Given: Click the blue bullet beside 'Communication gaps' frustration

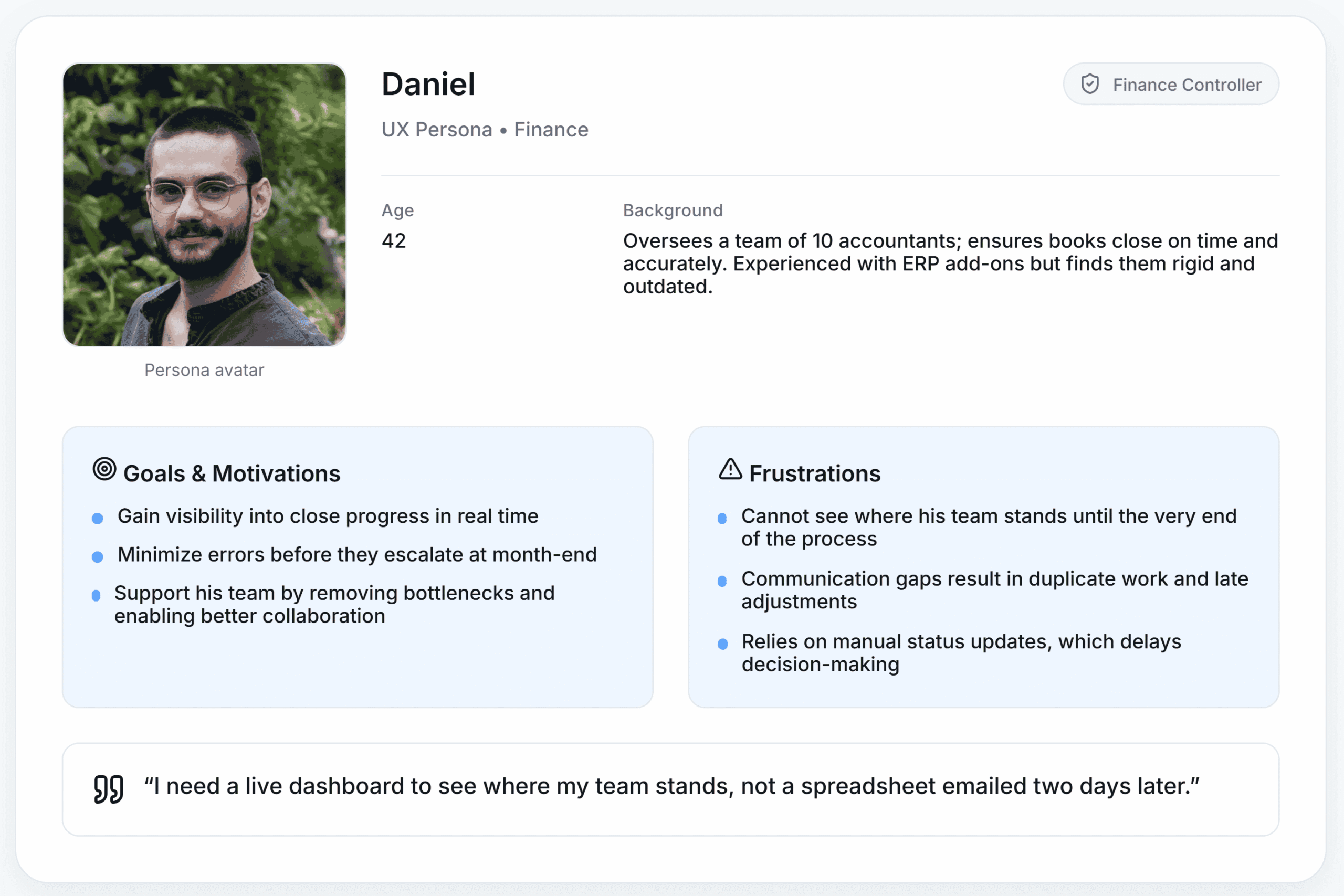Looking at the screenshot, I should tap(722, 581).
